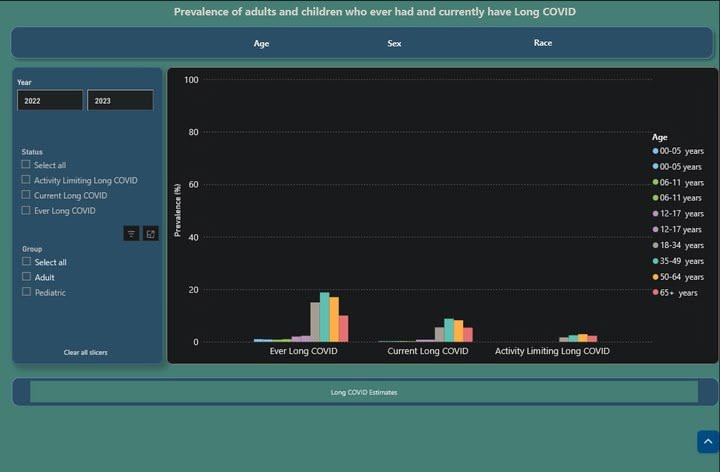Click the 65+ years legend marker
Screen dimensions: 720x472
pos(655,293)
